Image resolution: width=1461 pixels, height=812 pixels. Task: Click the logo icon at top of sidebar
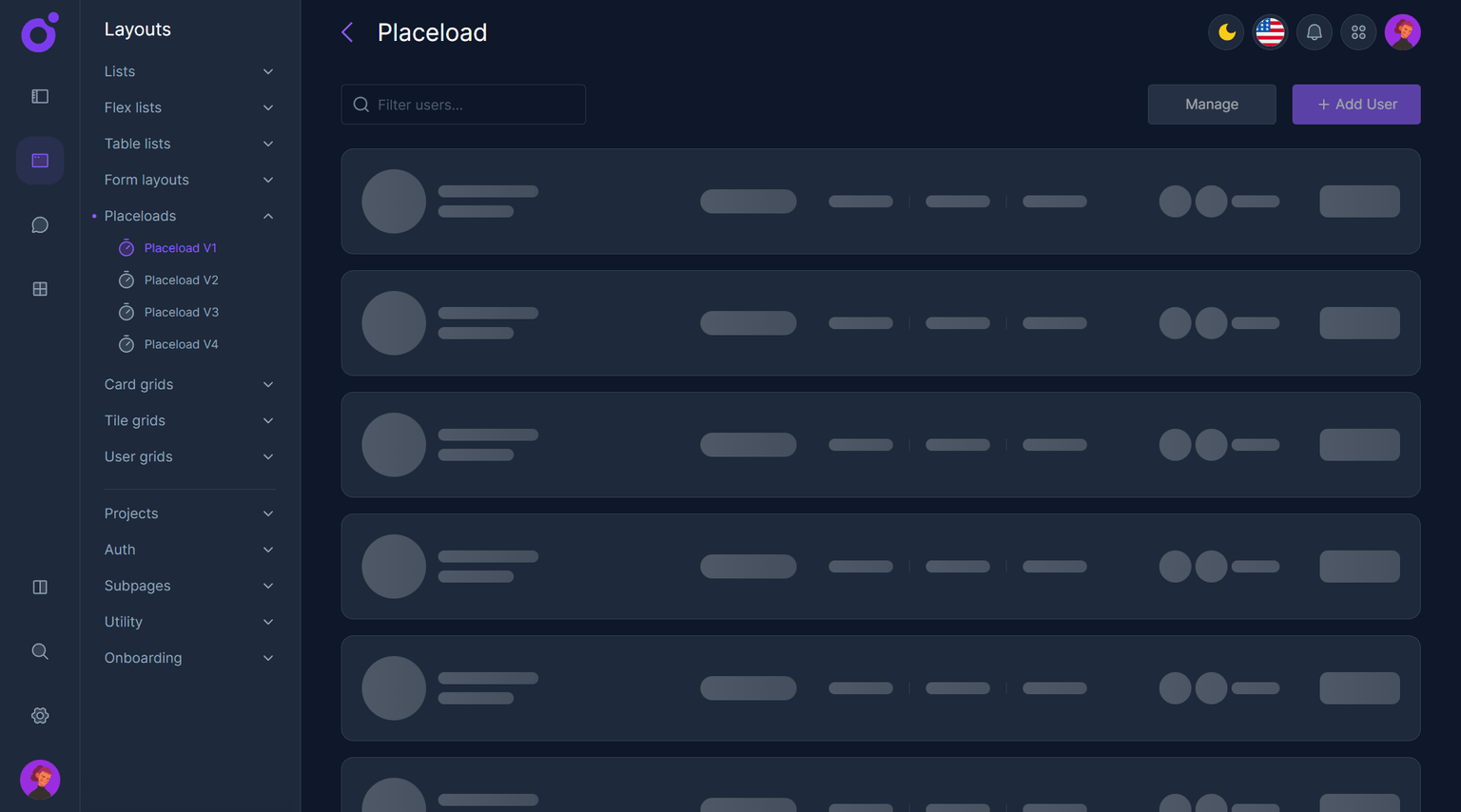[x=39, y=33]
